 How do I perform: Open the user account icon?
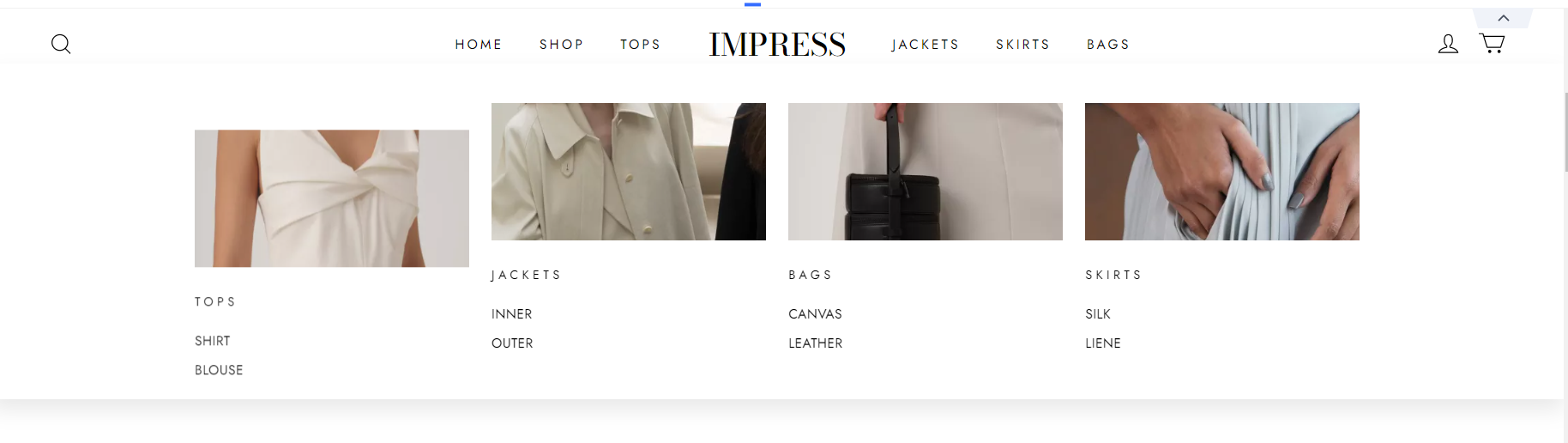[1448, 44]
